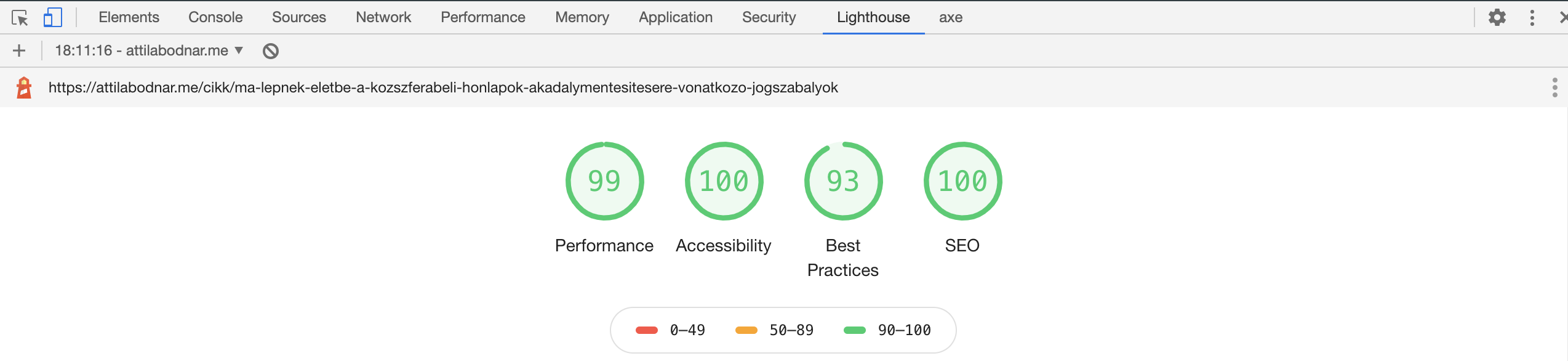
Task: Click the 90–100 score range text
Action: [x=905, y=330]
